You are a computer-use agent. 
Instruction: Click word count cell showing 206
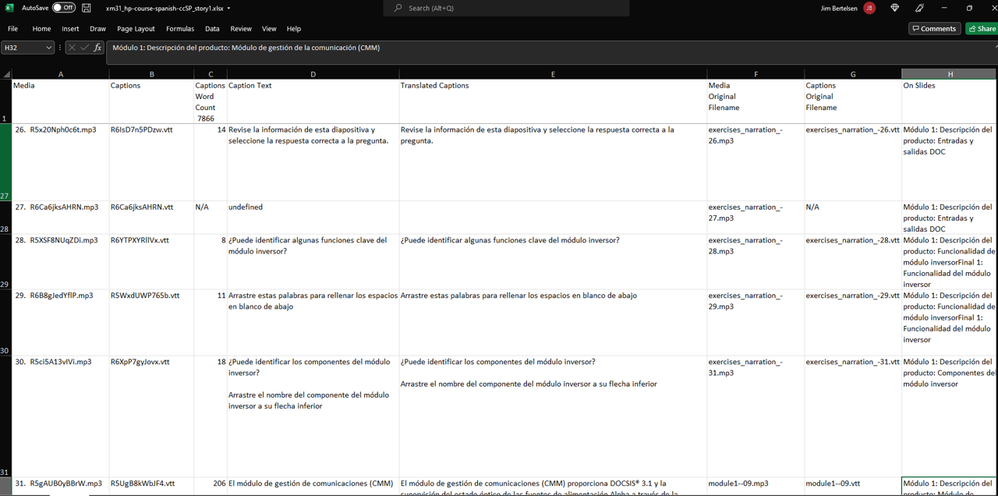pyautogui.click(x=210, y=486)
